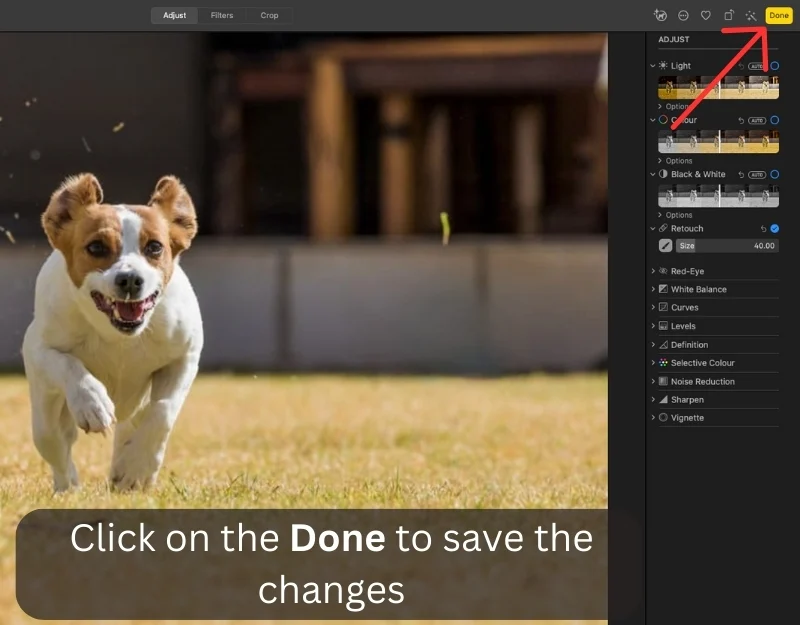Image resolution: width=800 pixels, height=625 pixels.
Task: Expand the Noise Reduction section chevron
Action: [653, 381]
